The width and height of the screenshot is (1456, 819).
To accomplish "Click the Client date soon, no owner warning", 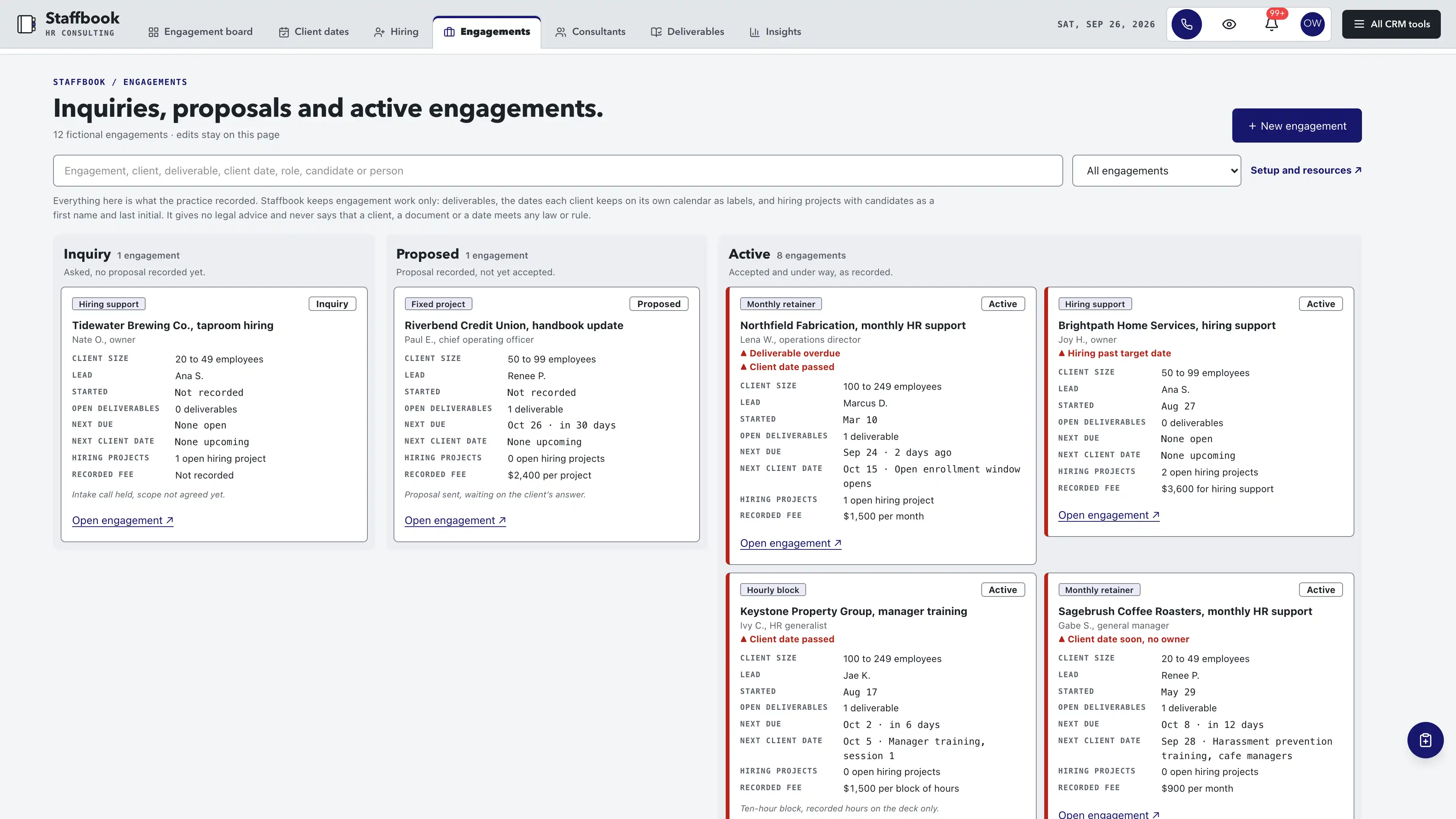I will click(1123, 639).
